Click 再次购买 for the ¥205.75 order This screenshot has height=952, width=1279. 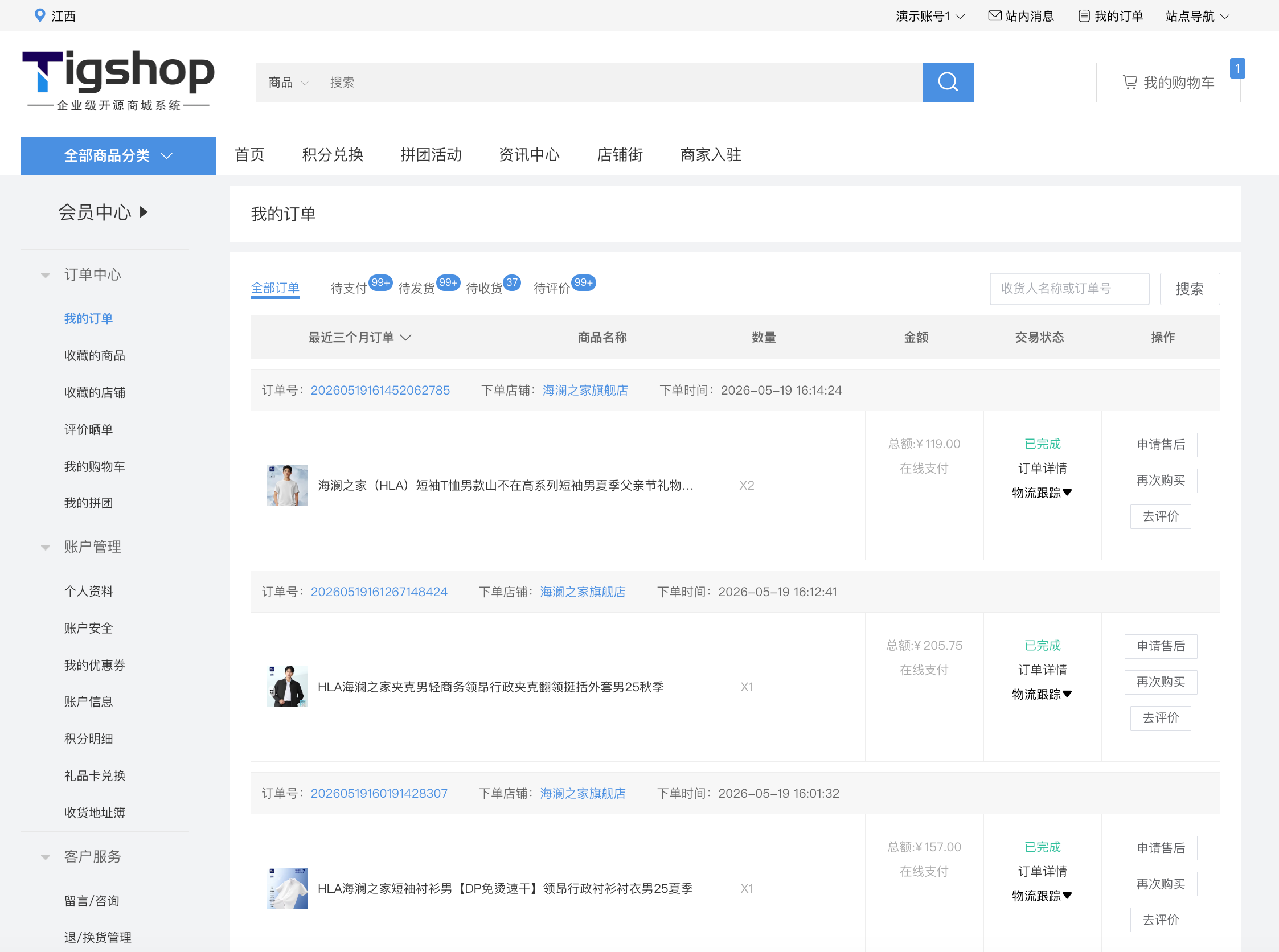pos(1161,682)
